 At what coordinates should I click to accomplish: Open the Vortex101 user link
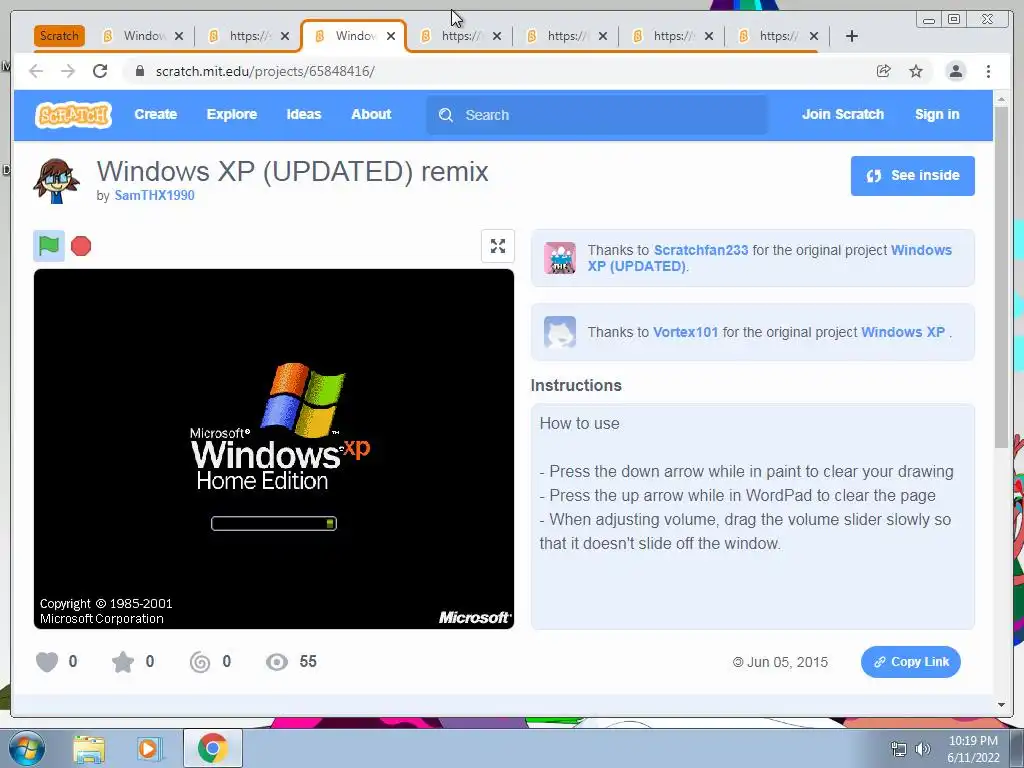(685, 332)
